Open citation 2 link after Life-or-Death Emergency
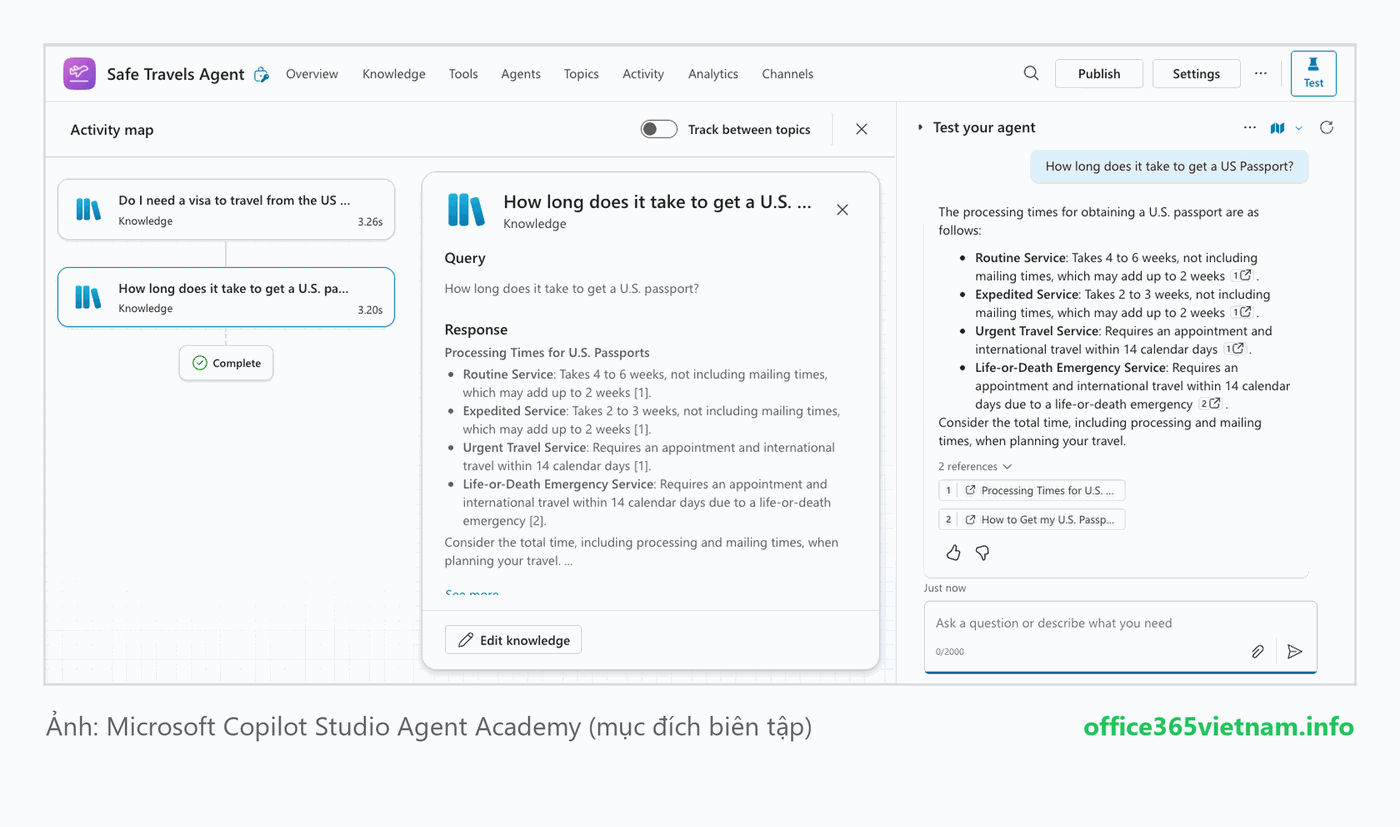 point(1211,404)
